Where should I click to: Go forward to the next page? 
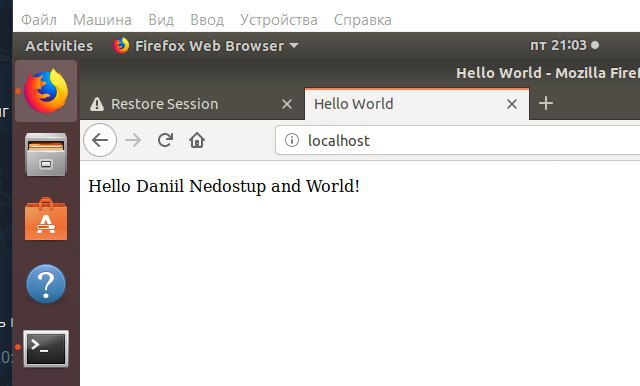click(133, 140)
